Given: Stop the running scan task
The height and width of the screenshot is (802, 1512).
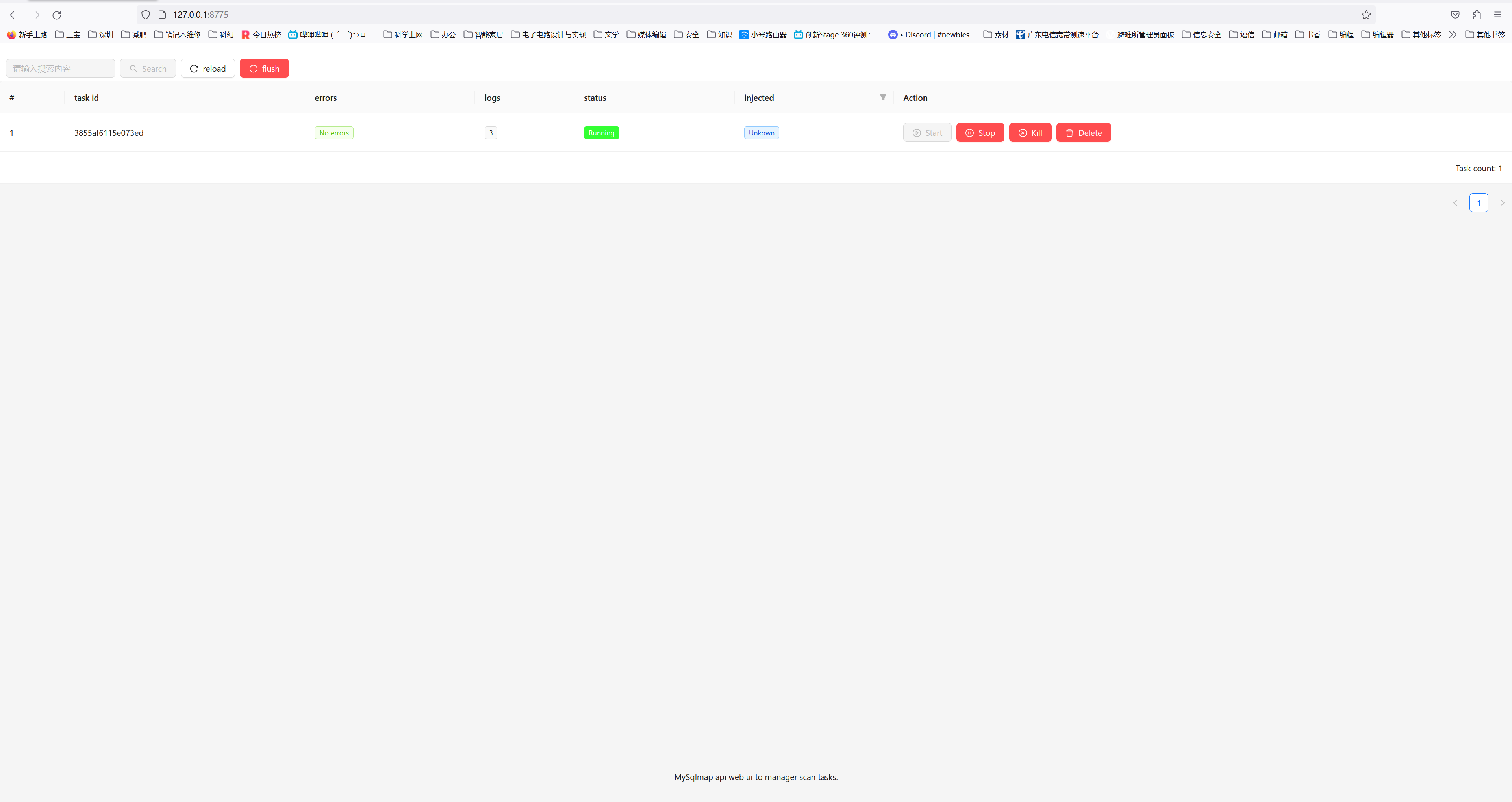Looking at the screenshot, I should (x=980, y=133).
